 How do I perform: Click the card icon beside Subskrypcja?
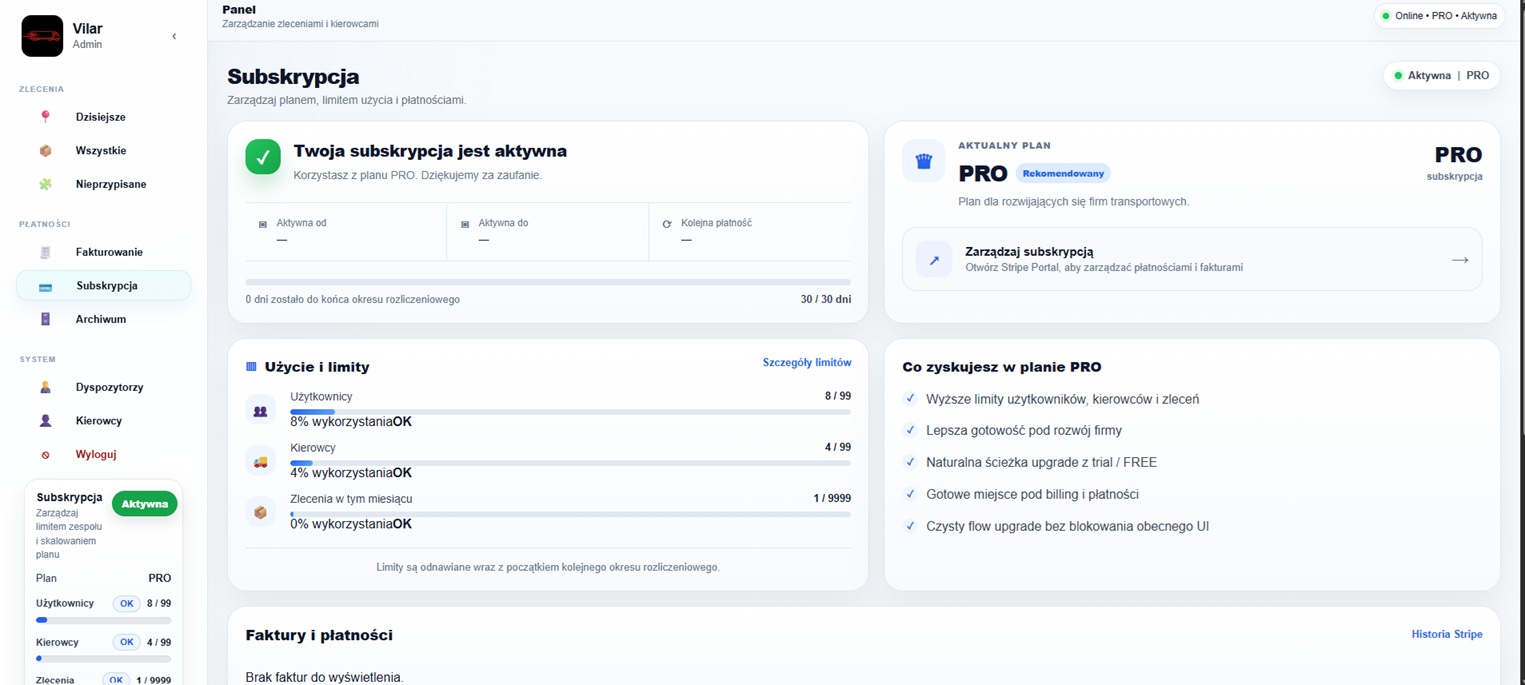(x=45, y=286)
